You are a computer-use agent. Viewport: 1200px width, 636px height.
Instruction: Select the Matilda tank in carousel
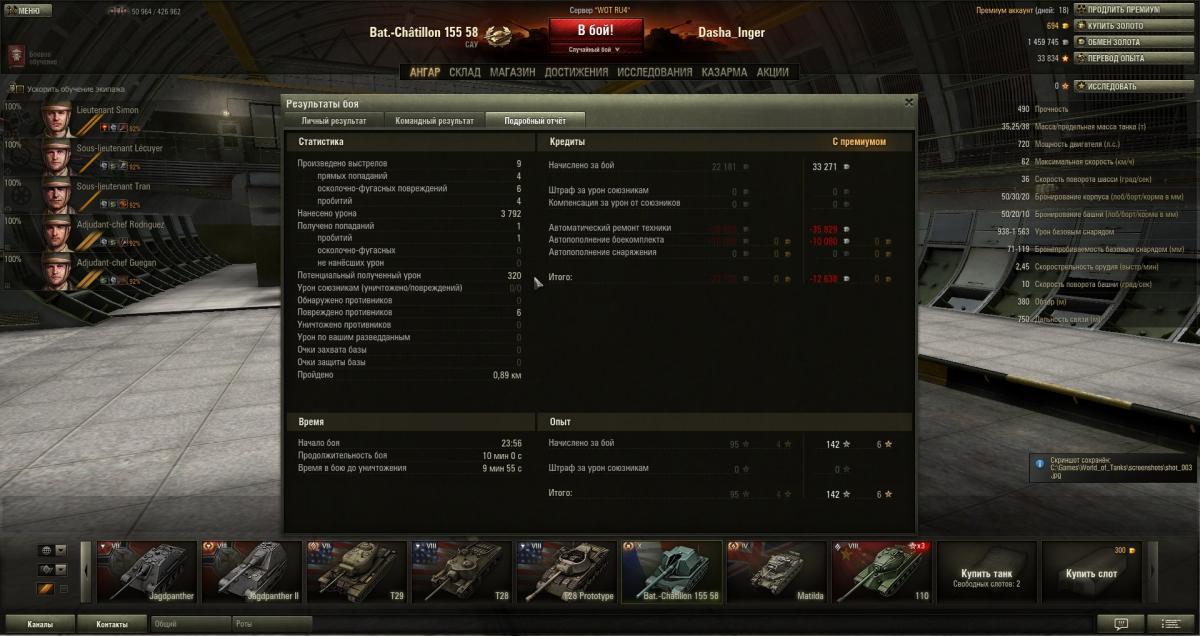(x=775, y=572)
